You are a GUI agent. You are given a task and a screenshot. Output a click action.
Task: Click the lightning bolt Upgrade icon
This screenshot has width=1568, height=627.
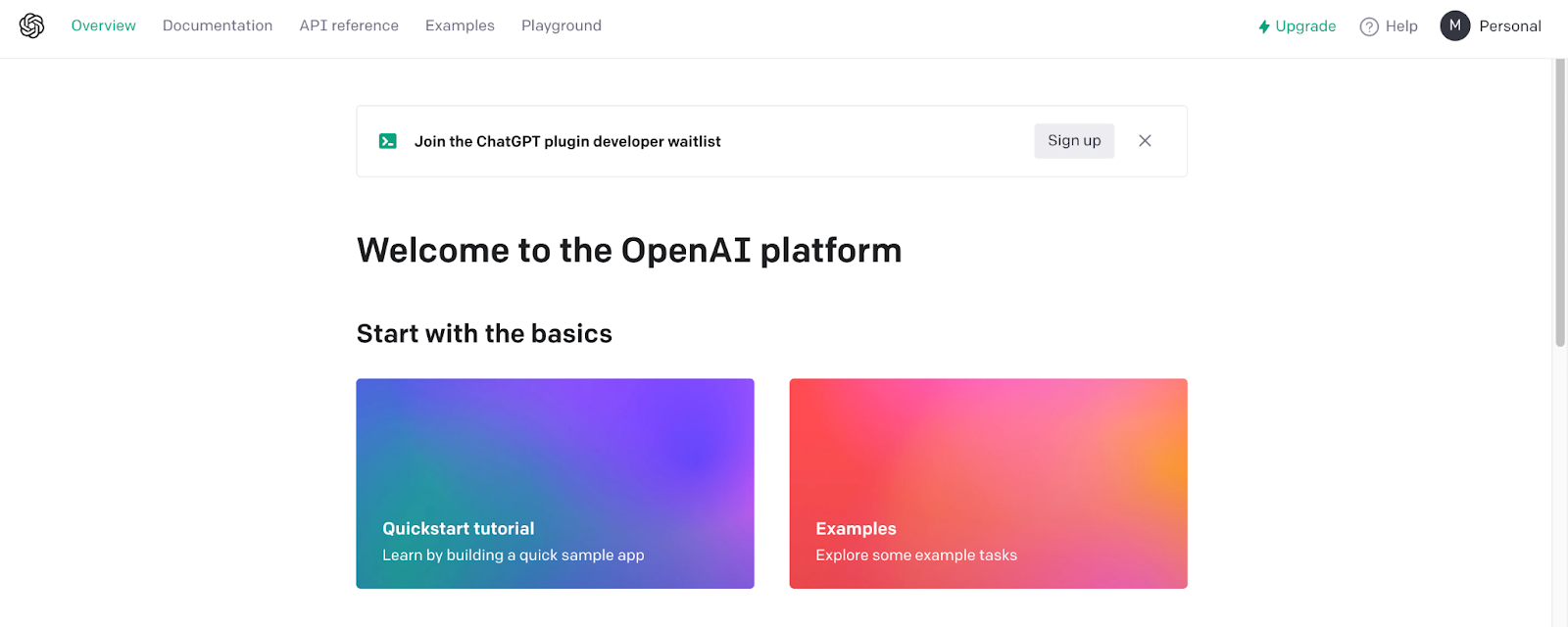click(1264, 26)
